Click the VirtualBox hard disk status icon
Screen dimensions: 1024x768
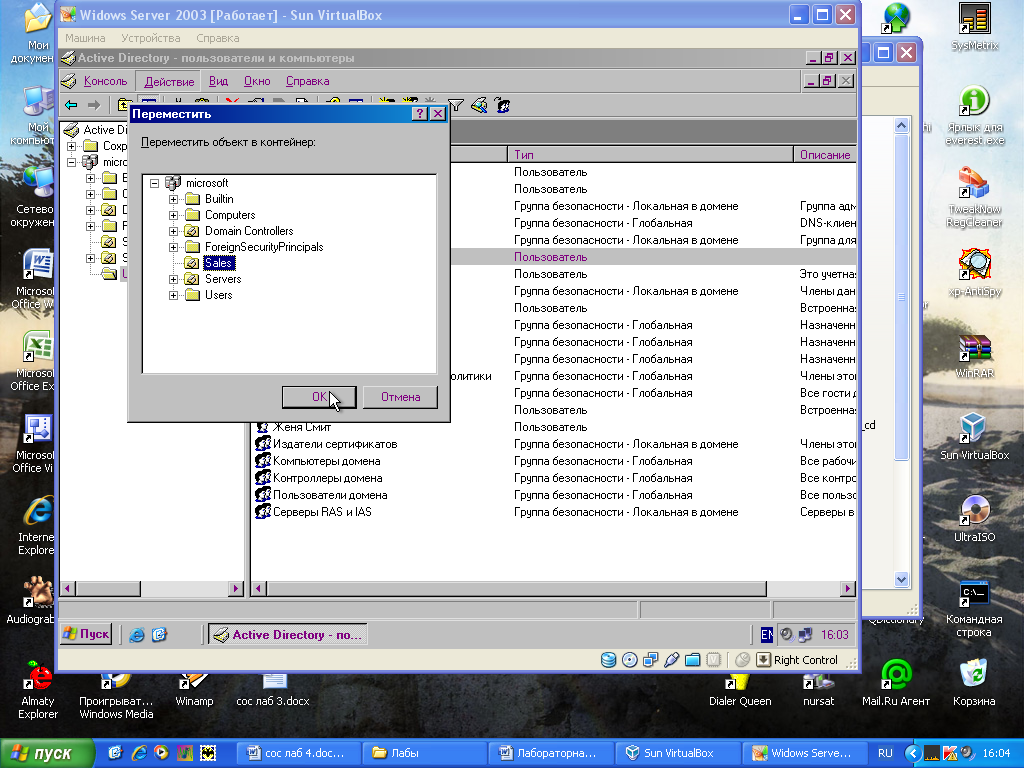pos(608,660)
